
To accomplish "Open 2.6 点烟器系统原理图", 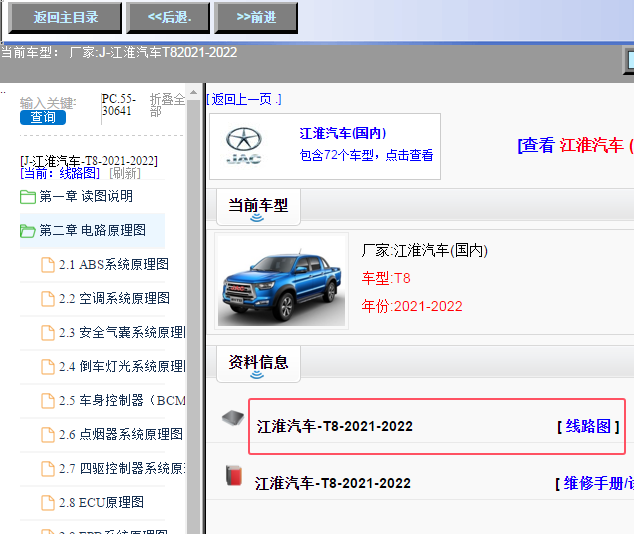I will click(x=121, y=434).
